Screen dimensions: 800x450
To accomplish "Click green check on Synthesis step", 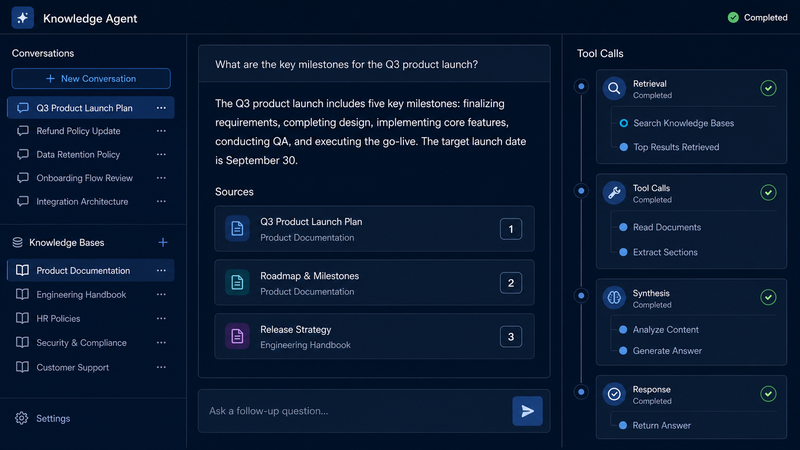I will (x=768, y=297).
